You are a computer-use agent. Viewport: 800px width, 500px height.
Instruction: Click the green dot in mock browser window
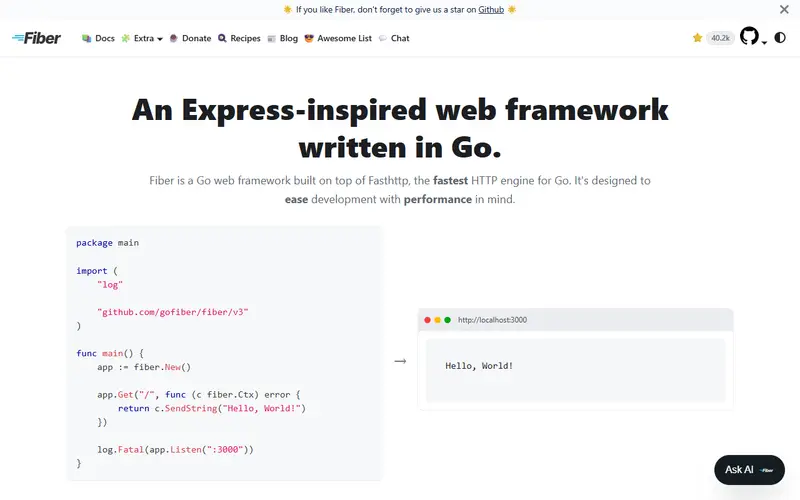(447, 320)
